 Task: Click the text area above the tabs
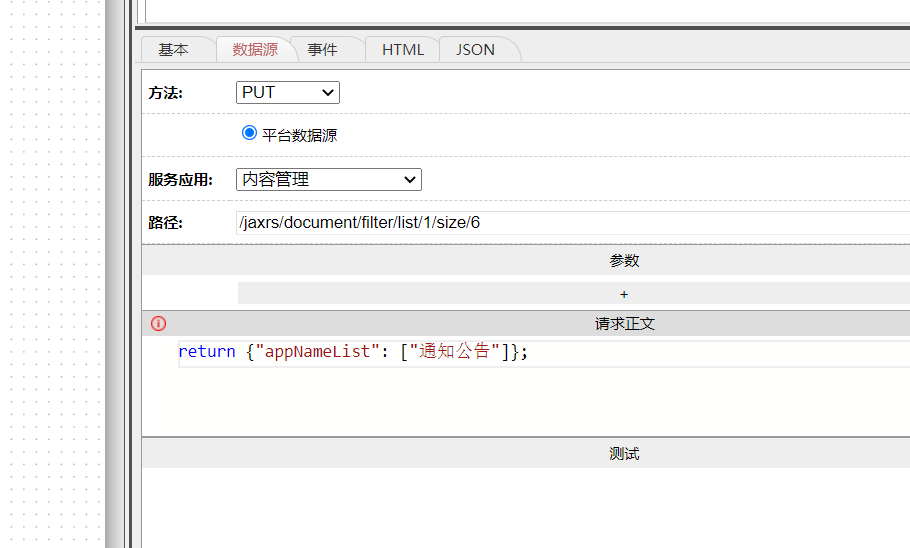coord(527,10)
